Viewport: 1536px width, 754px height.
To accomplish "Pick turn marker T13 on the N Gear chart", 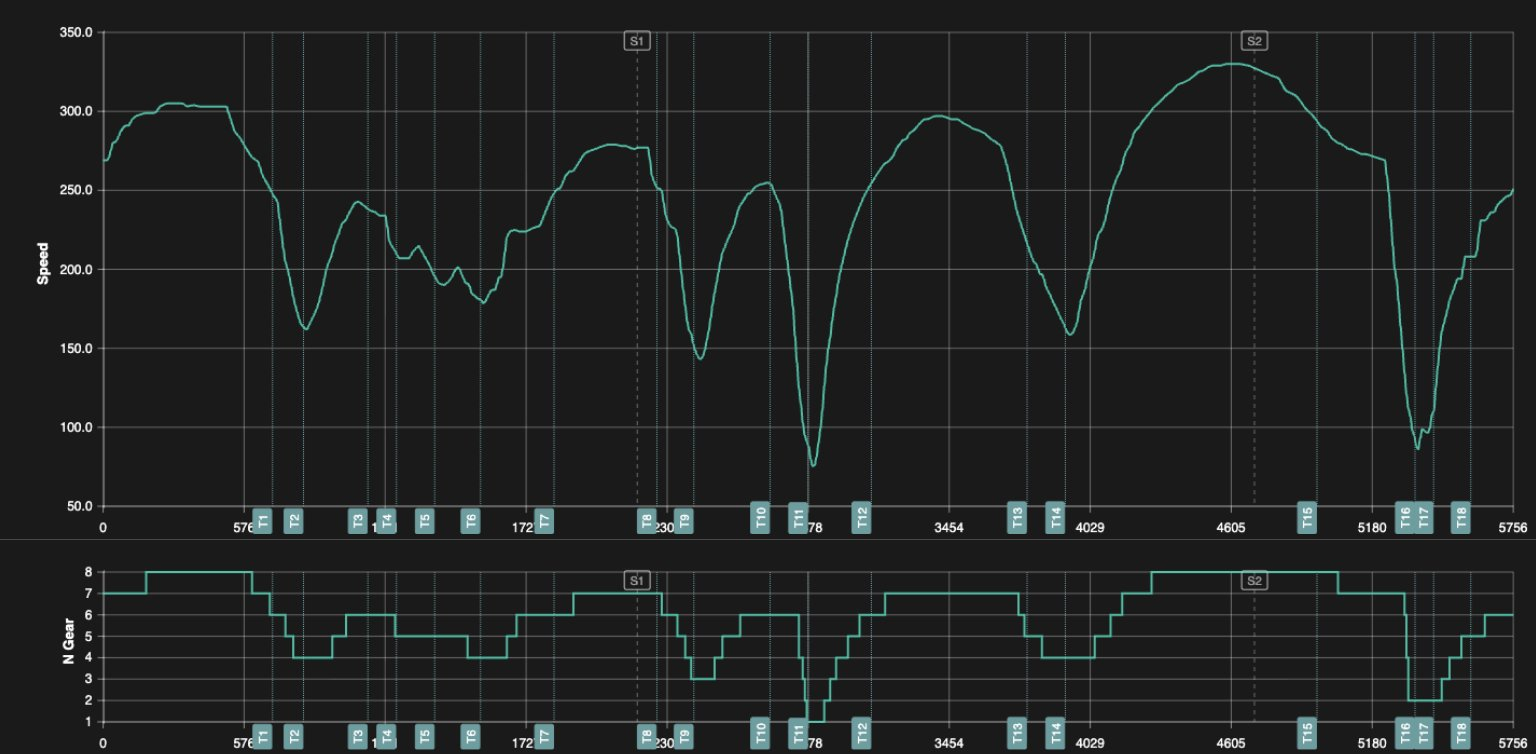I will click(x=1017, y=734).
